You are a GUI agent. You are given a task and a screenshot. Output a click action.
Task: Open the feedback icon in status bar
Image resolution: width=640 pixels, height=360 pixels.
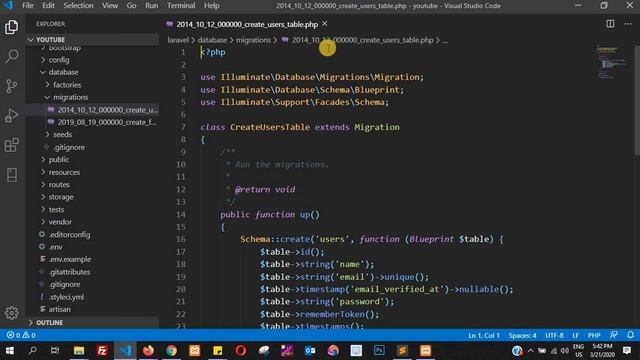pyautogui.click(x=613, y=335)
